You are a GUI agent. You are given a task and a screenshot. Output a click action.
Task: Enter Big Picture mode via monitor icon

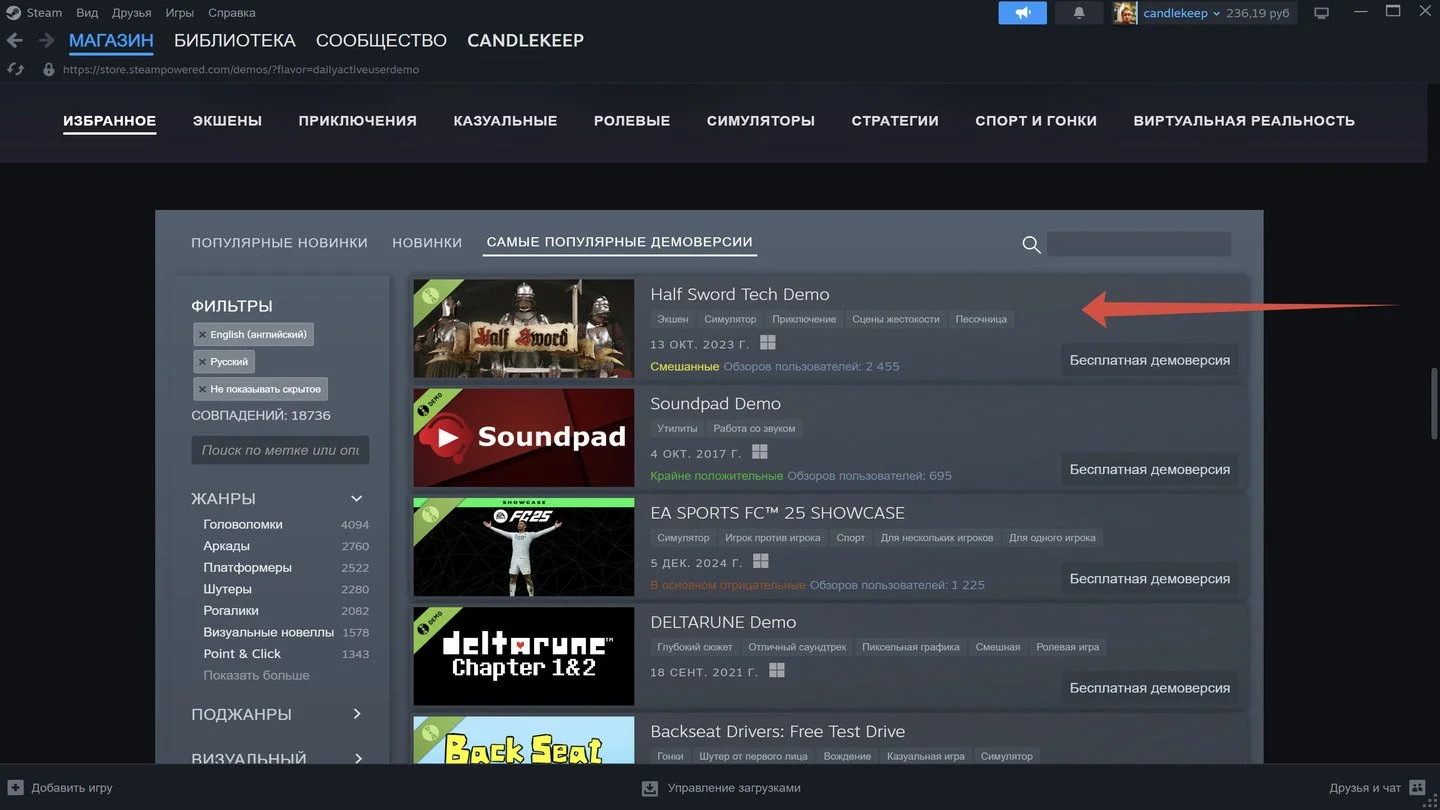[x=1322, y=13]
